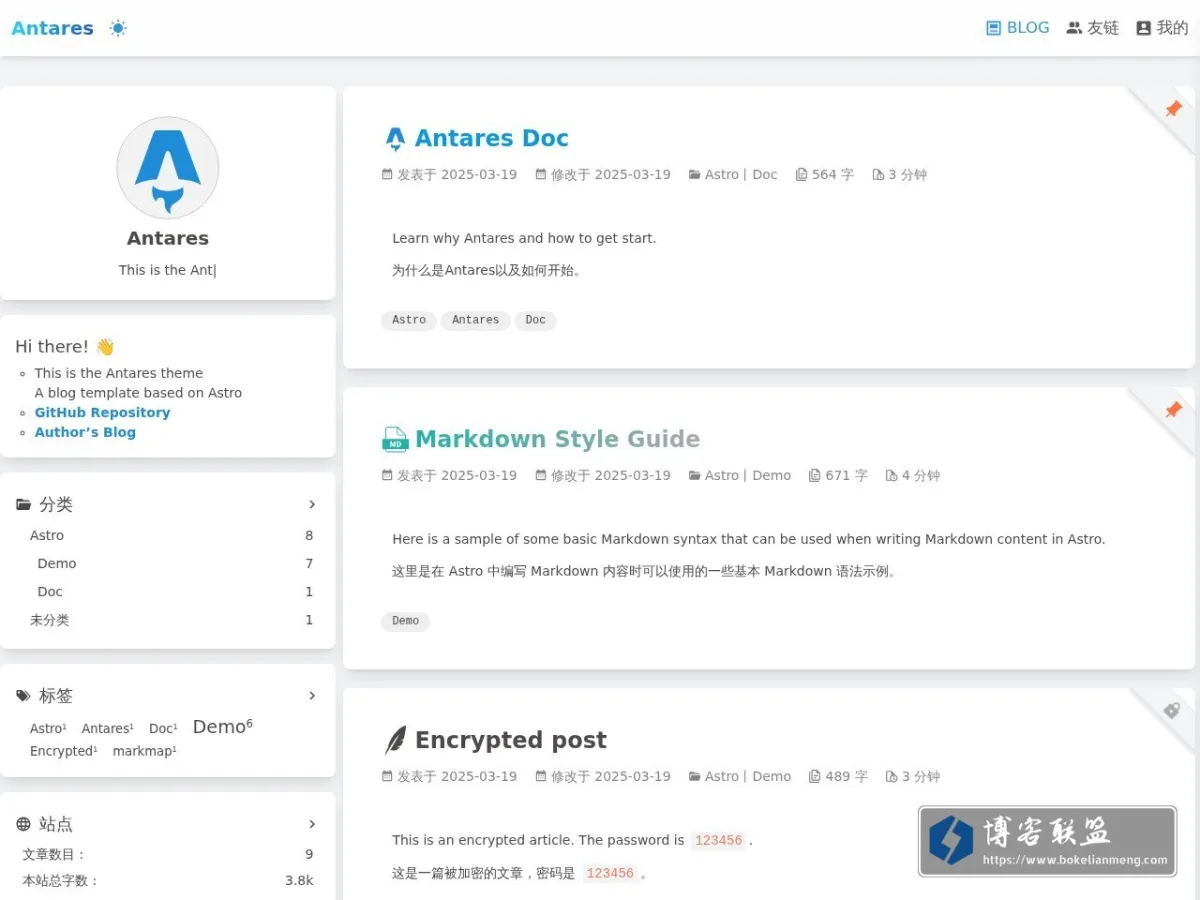The height and width of the screenshot is (900, 1200).
Task: Click the folder icon next to 分类
Action: point(24,504)
